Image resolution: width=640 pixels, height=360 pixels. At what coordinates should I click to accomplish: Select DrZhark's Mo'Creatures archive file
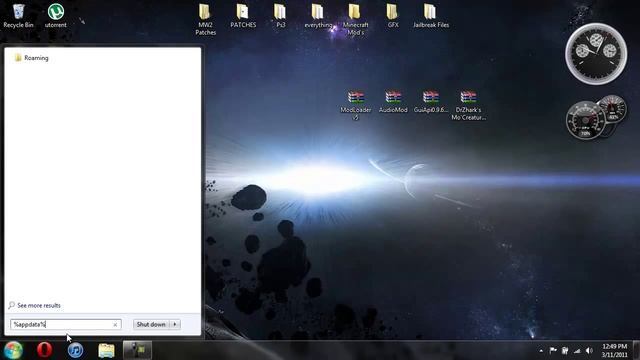tap(469, 105)
